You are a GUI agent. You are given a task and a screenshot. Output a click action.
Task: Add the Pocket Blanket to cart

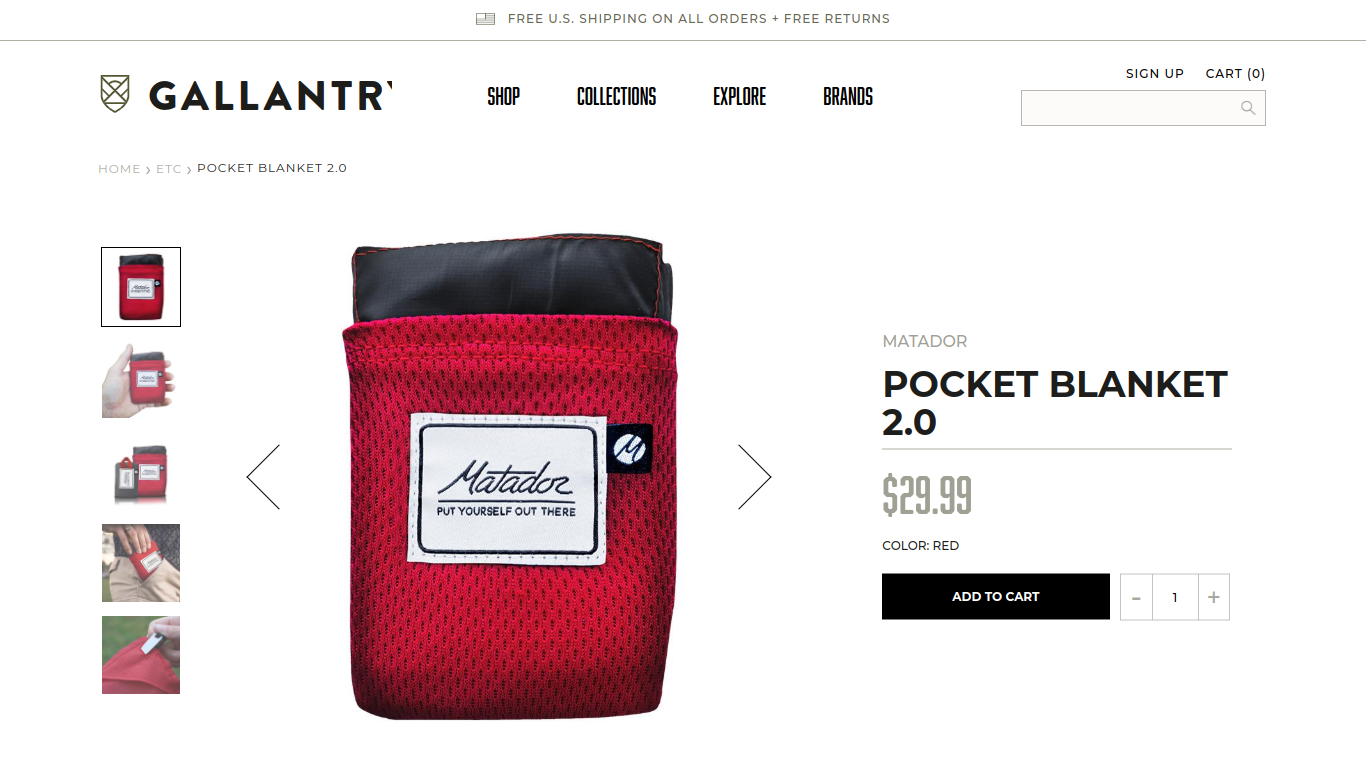point(996,596)
